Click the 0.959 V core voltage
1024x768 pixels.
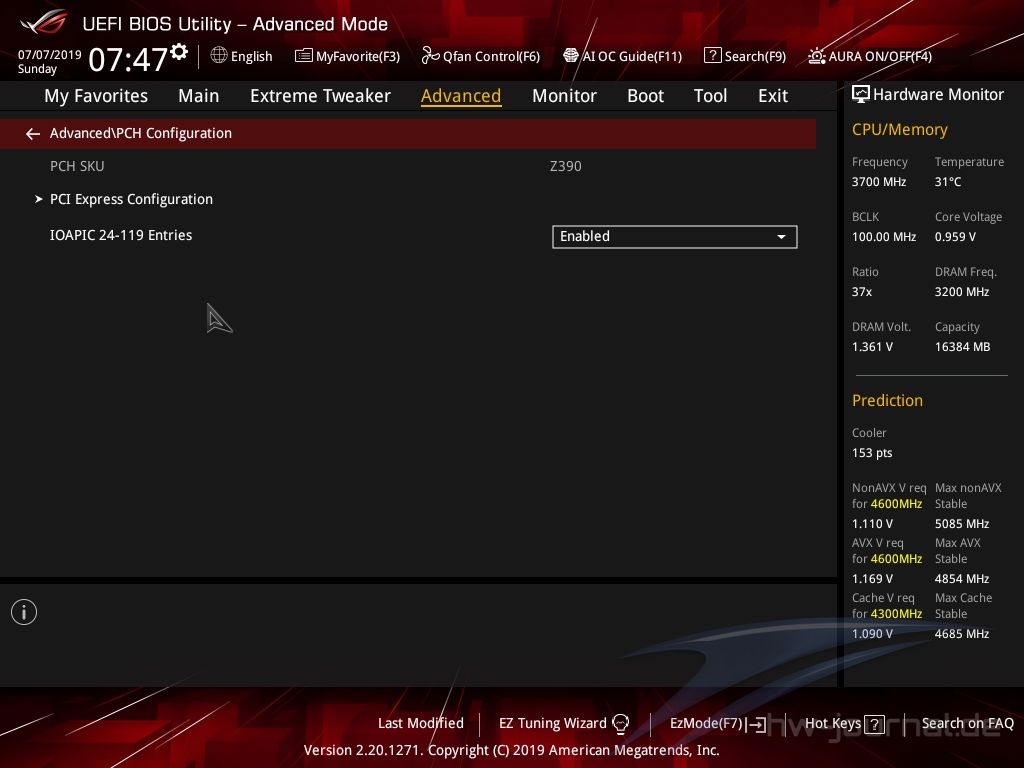pyautogui.click(x=955, y=236)
